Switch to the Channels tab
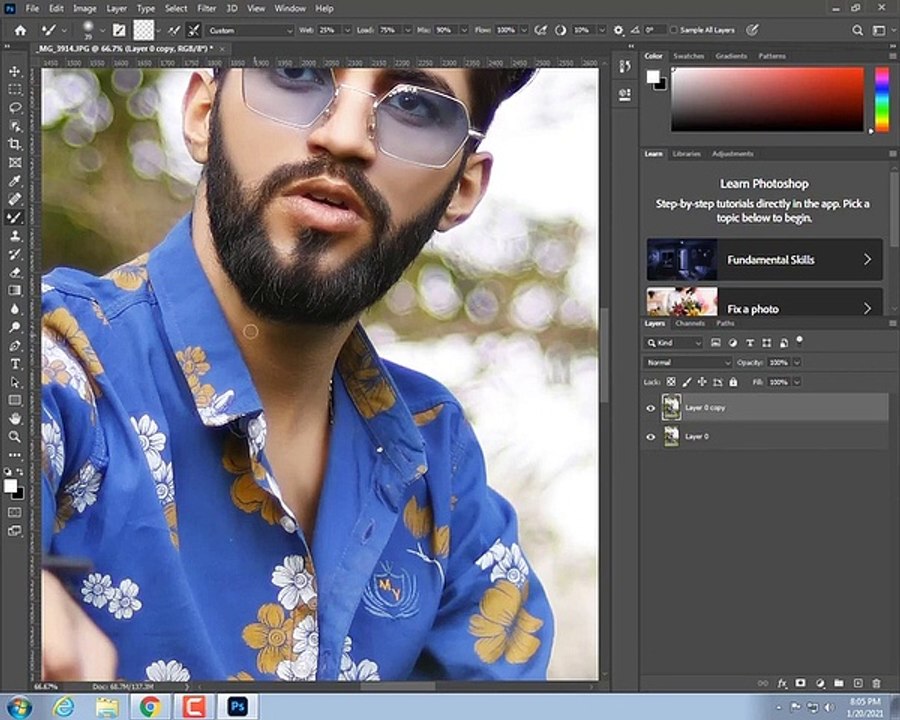This screenshot has height=720, width=900. 690,323
